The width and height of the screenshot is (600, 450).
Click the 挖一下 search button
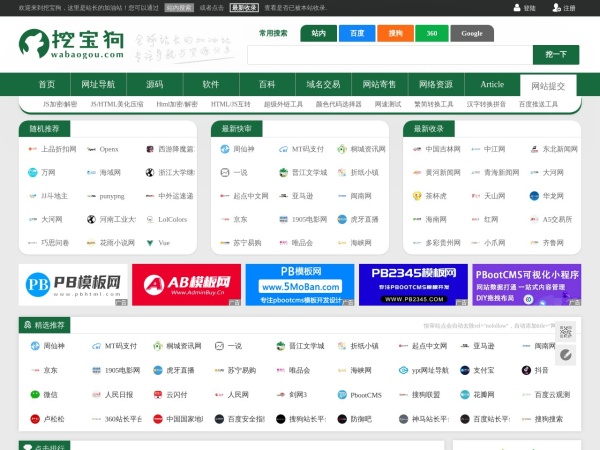tap(556, 55)
